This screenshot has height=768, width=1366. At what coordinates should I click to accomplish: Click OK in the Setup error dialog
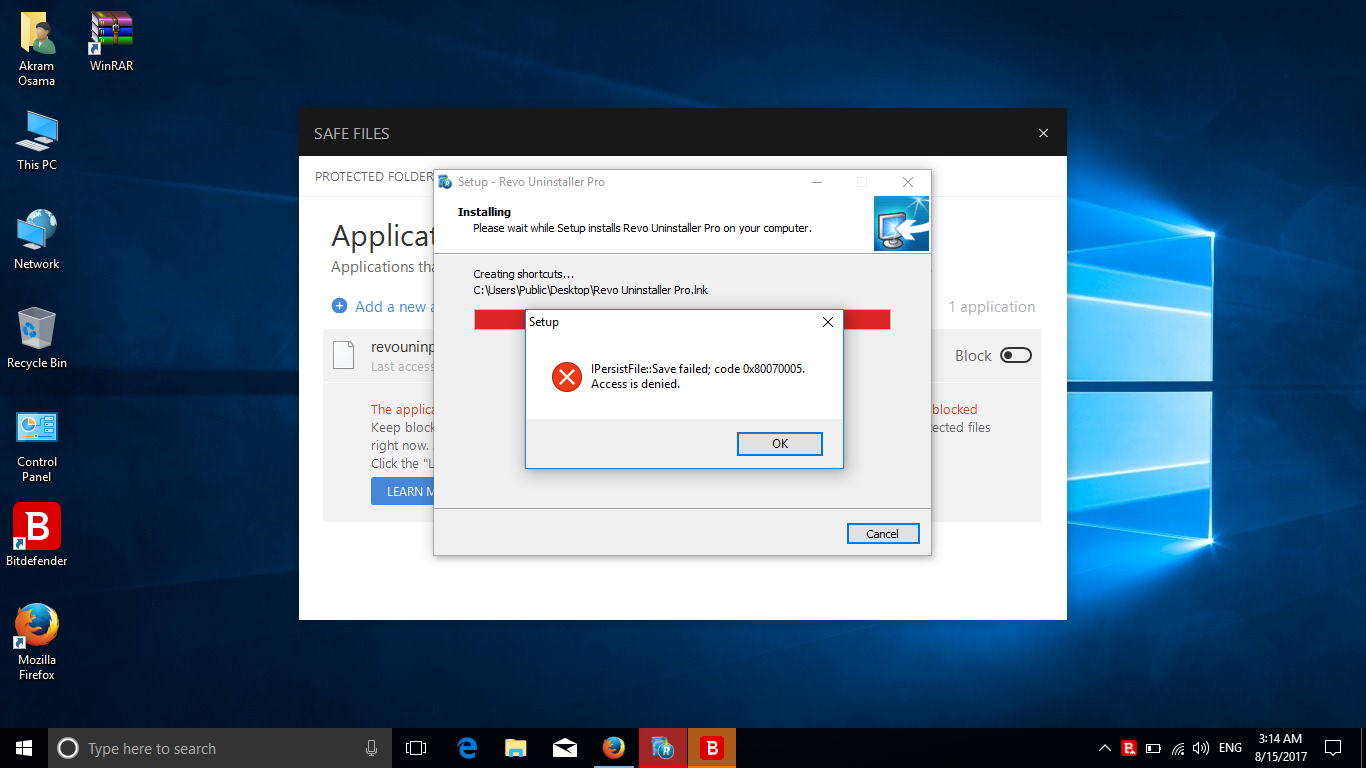pos(779,444)
